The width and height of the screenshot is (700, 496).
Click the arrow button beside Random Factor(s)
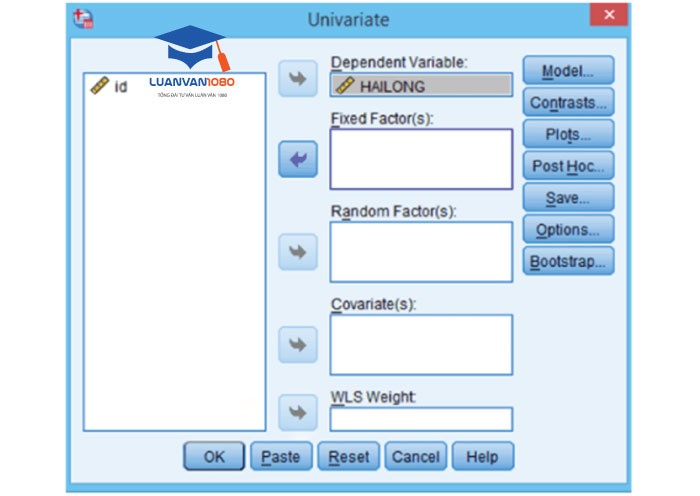298,252
